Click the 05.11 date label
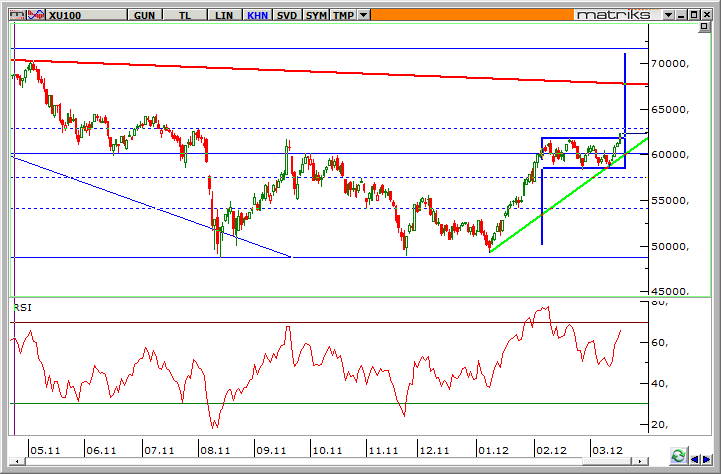This screenshot has height=474, width=721. tap(45, 450)
